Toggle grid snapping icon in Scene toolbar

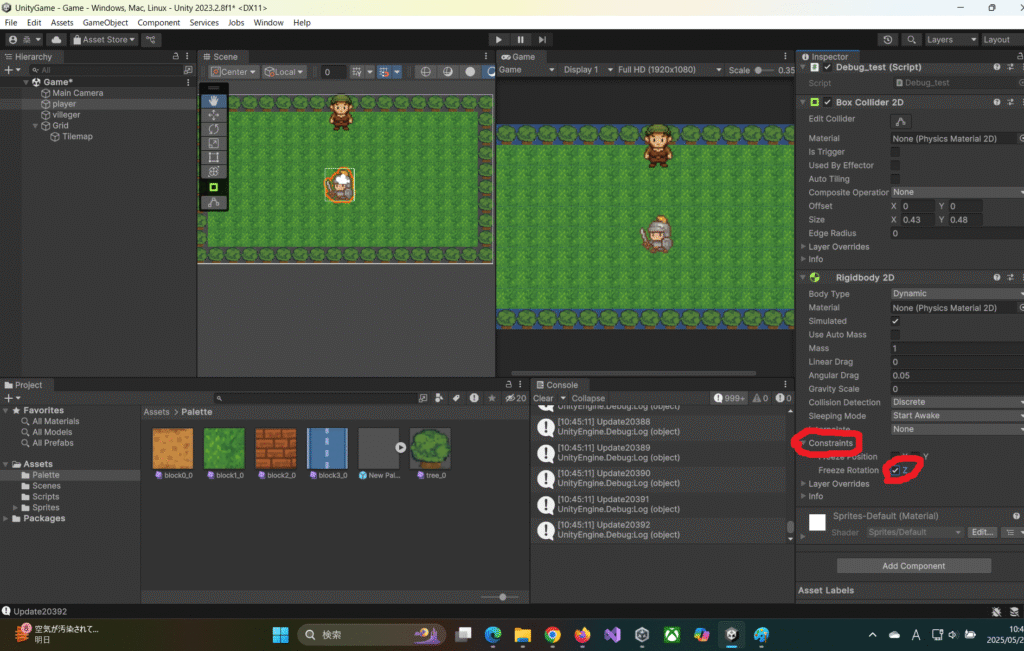point(384,72)
